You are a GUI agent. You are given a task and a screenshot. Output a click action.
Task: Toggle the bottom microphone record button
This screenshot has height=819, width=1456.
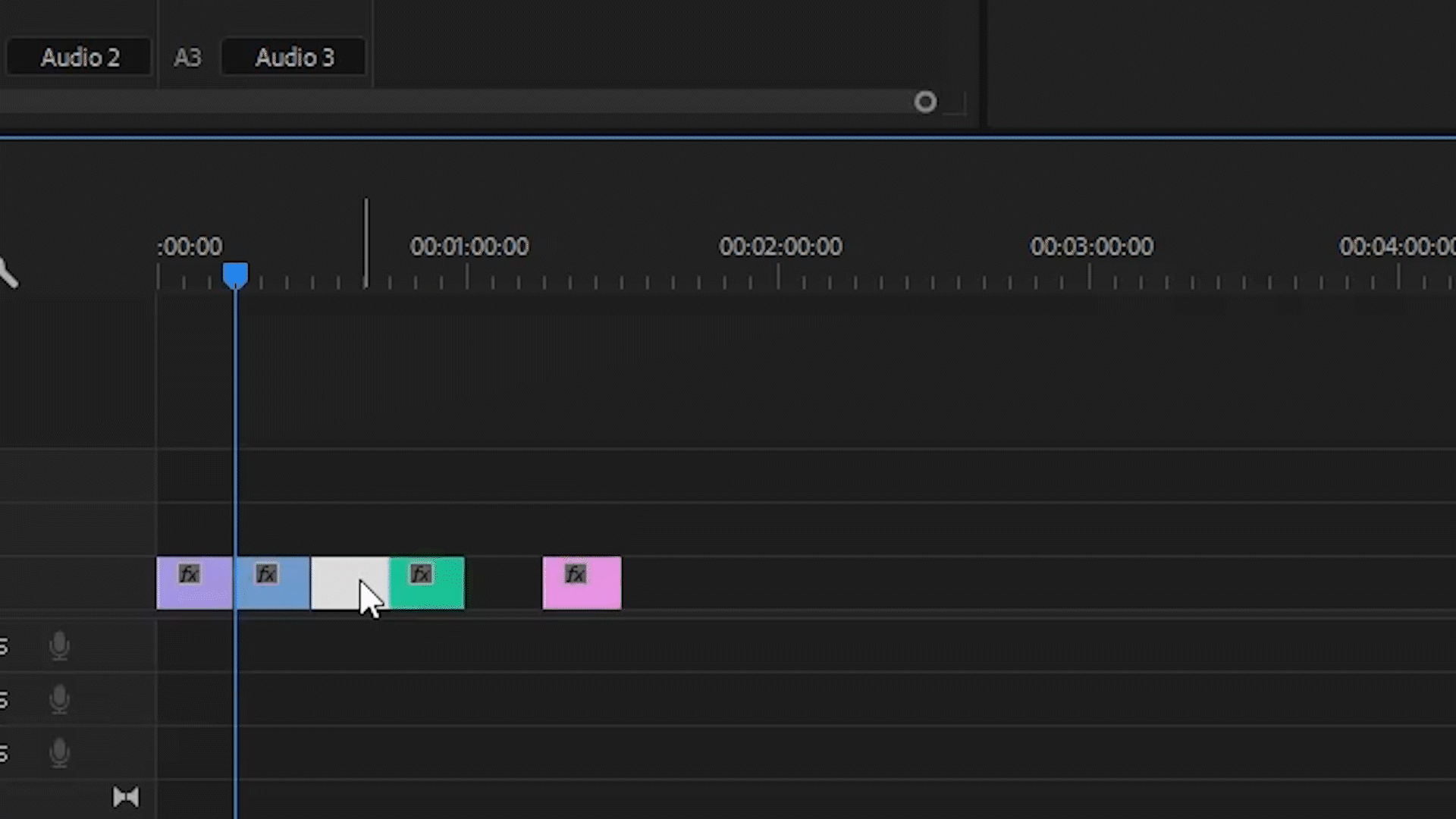click(59, 753)
